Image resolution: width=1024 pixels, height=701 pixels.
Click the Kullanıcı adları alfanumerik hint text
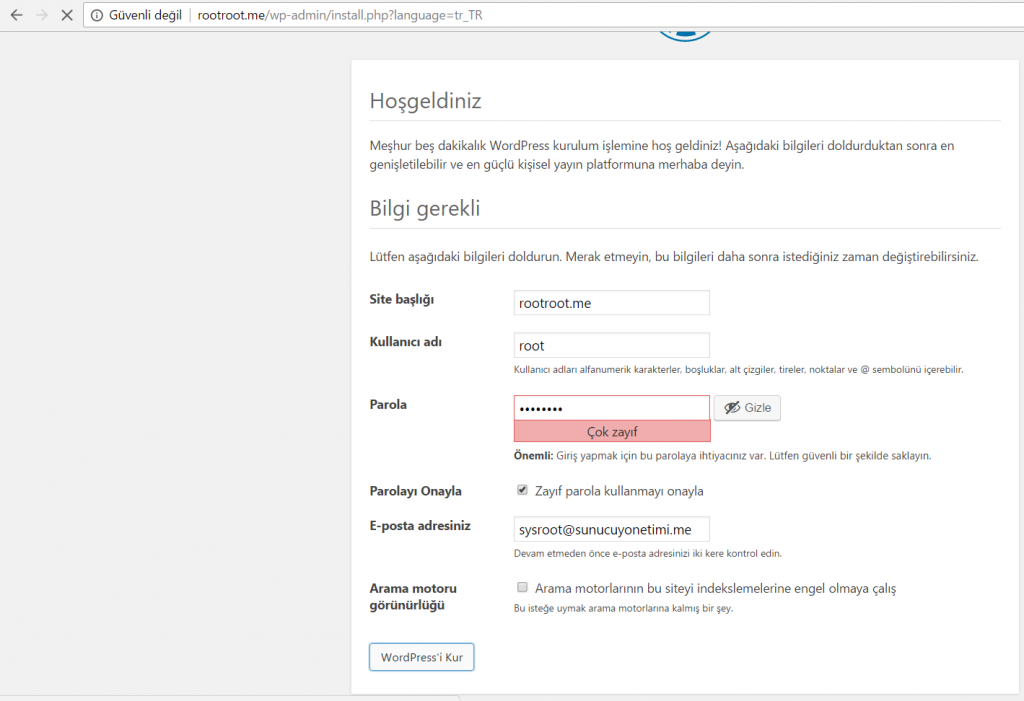click(739, 370)
